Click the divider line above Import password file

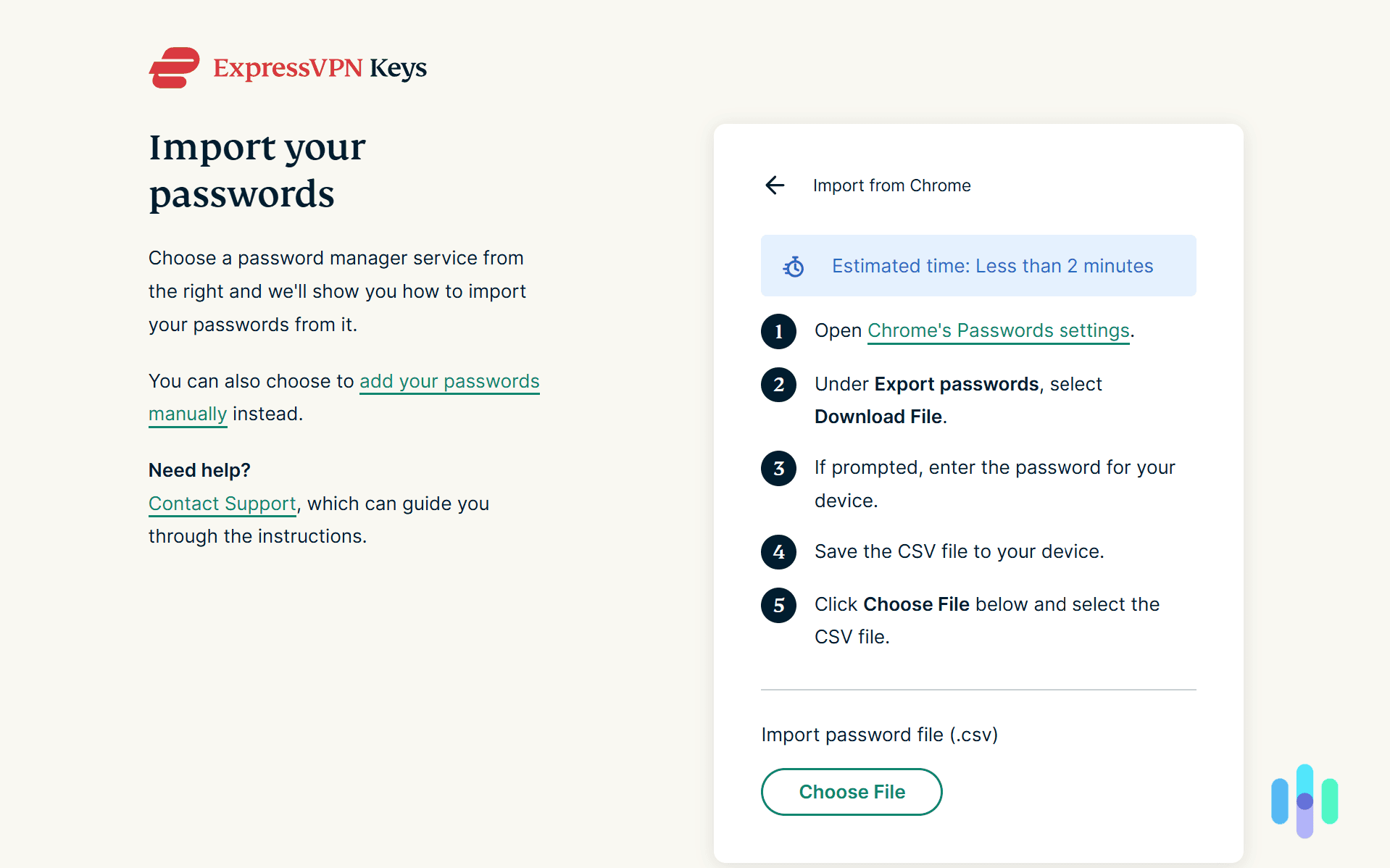coord(978,689)
